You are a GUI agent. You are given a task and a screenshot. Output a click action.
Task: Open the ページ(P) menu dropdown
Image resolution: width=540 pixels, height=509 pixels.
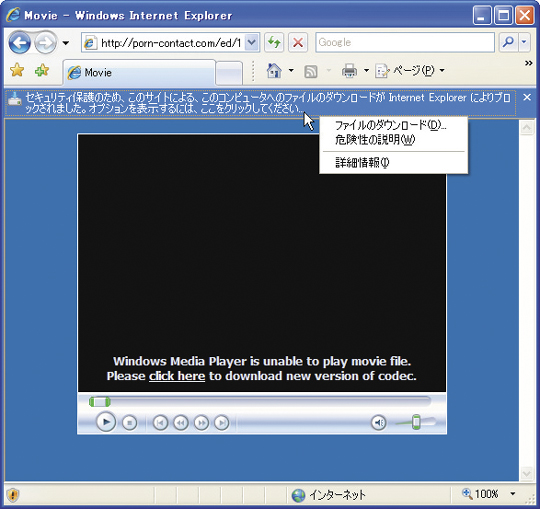click(411, 71)
